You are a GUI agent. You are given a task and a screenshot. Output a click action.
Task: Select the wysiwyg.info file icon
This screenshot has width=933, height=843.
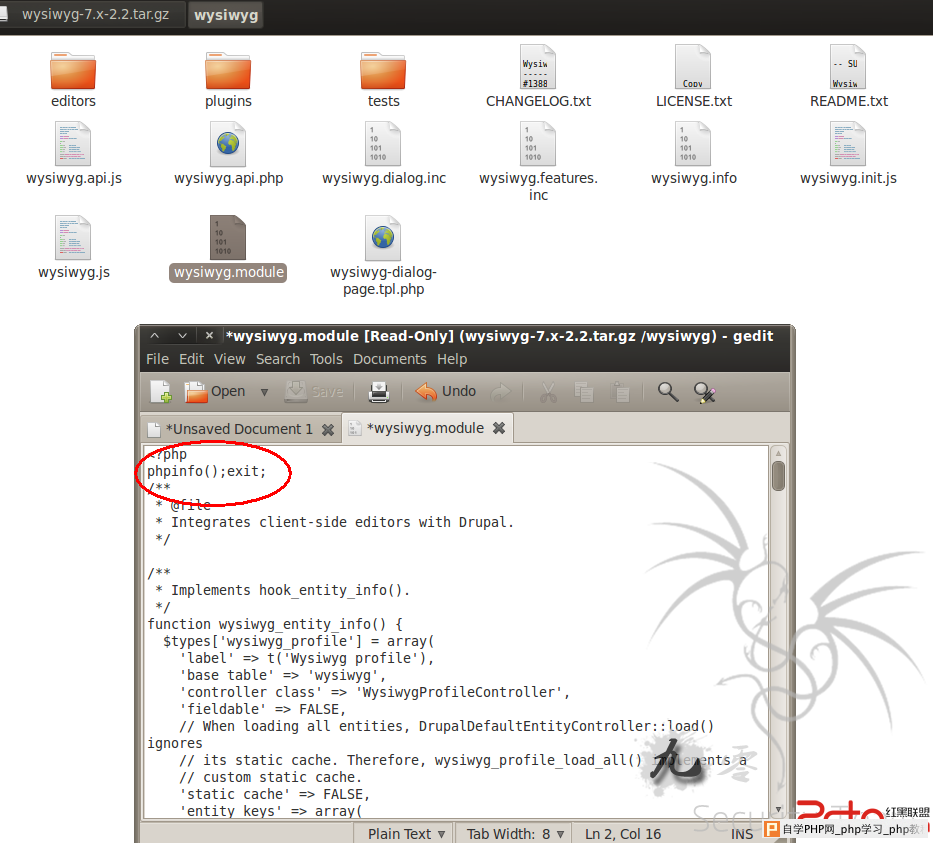693,144
